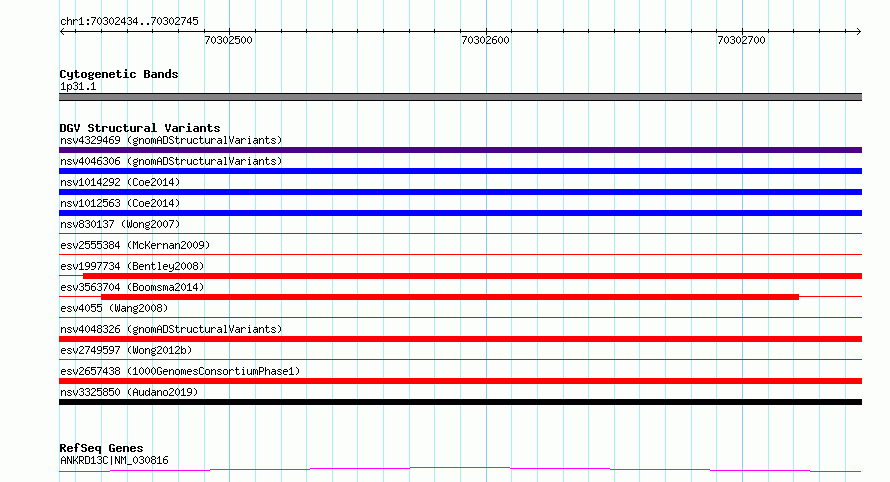Screen dimensions: 890x482
Task: Open variant esv2555384 (McKernan2009) label
Action: coord(135,245)
